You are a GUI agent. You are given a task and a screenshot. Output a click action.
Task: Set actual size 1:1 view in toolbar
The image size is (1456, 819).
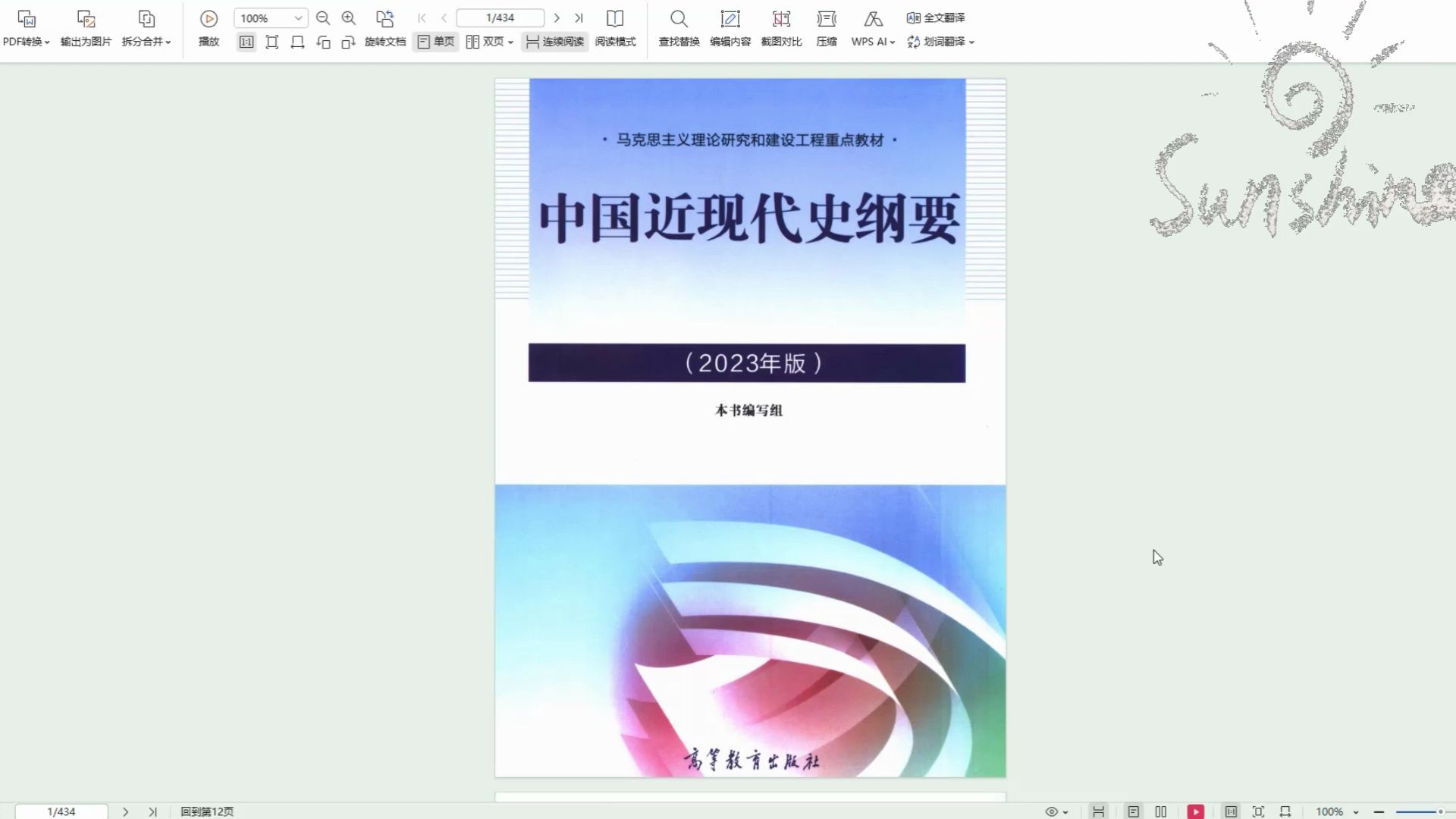tap(246, 42)
